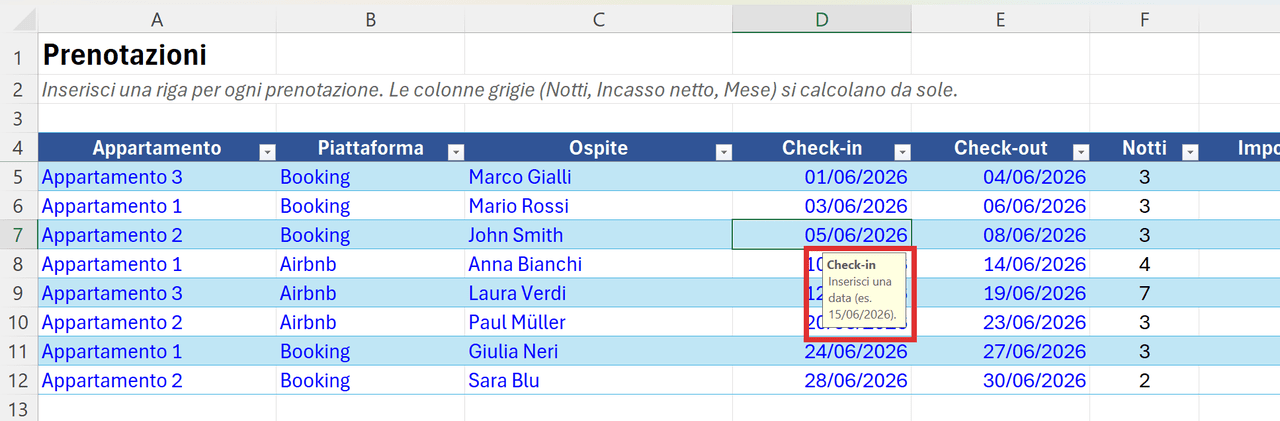Image resolution: width=1280 pixels, height=421 pixels.
Task: Click Notti value 4 in Anna Bianchi's row
Action: [1144, 264]
